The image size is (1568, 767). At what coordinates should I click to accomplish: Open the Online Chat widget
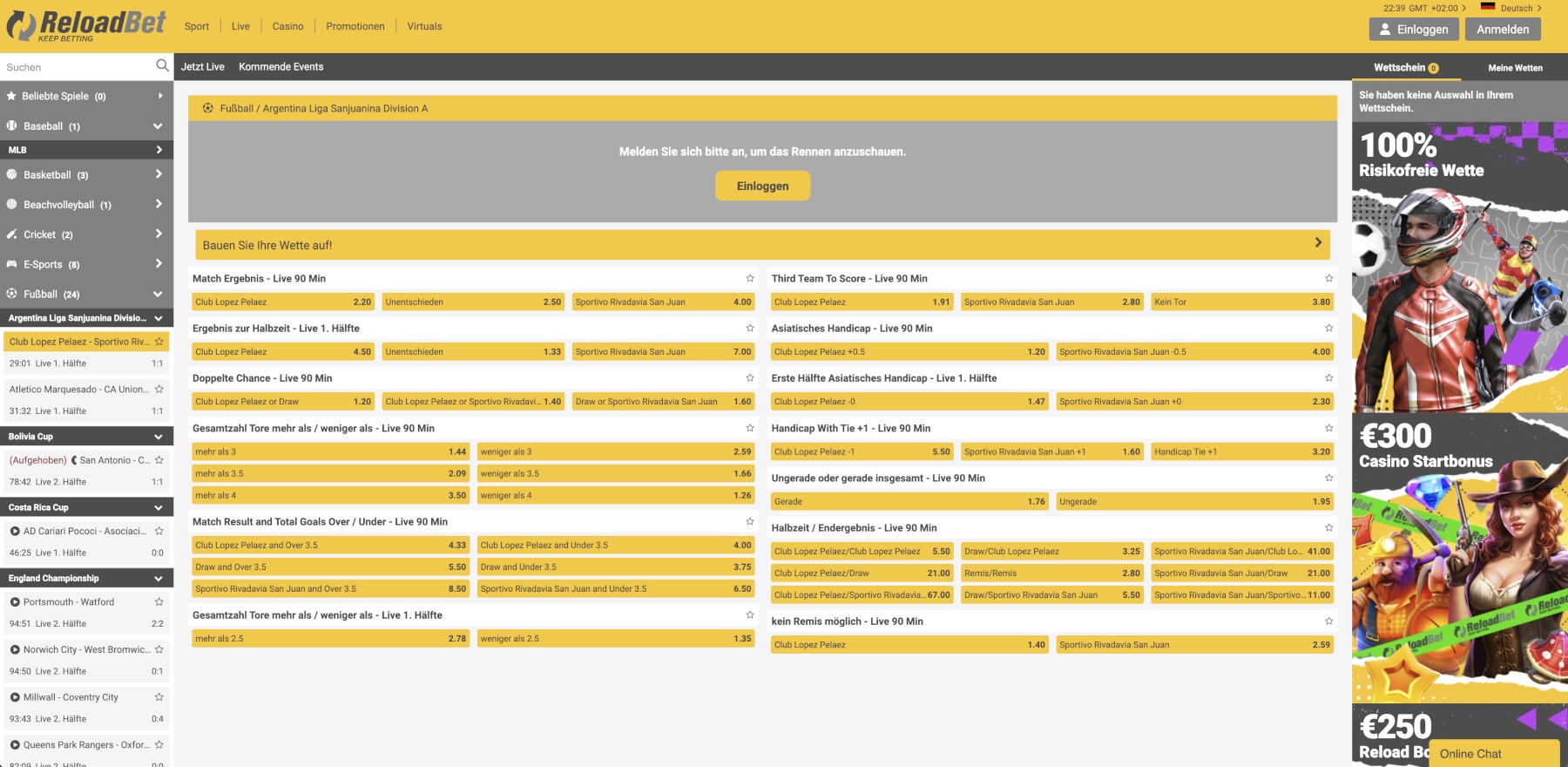click(x=1495, y=754)
